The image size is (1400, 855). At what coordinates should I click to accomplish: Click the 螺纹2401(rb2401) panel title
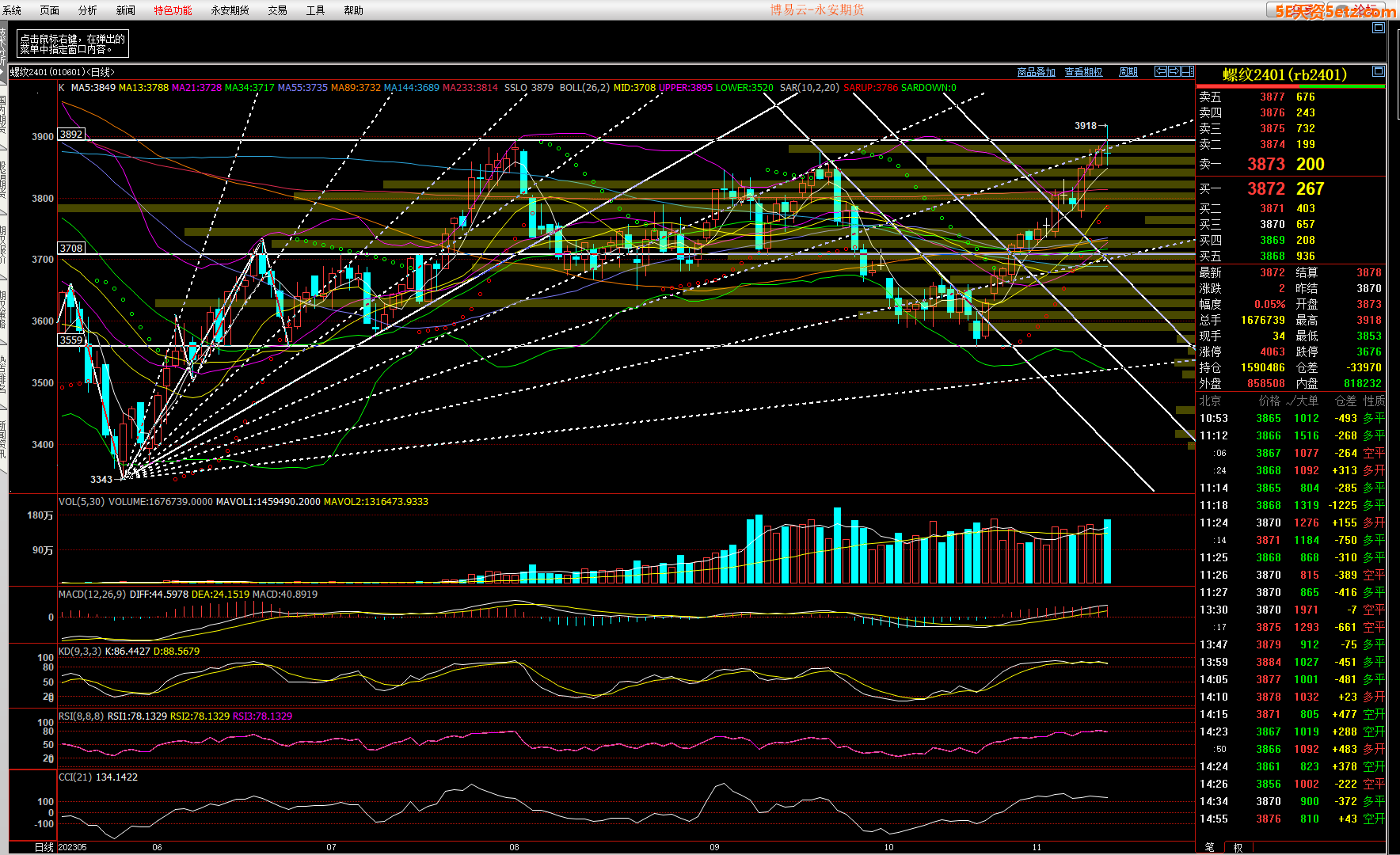click(1284, 74)
